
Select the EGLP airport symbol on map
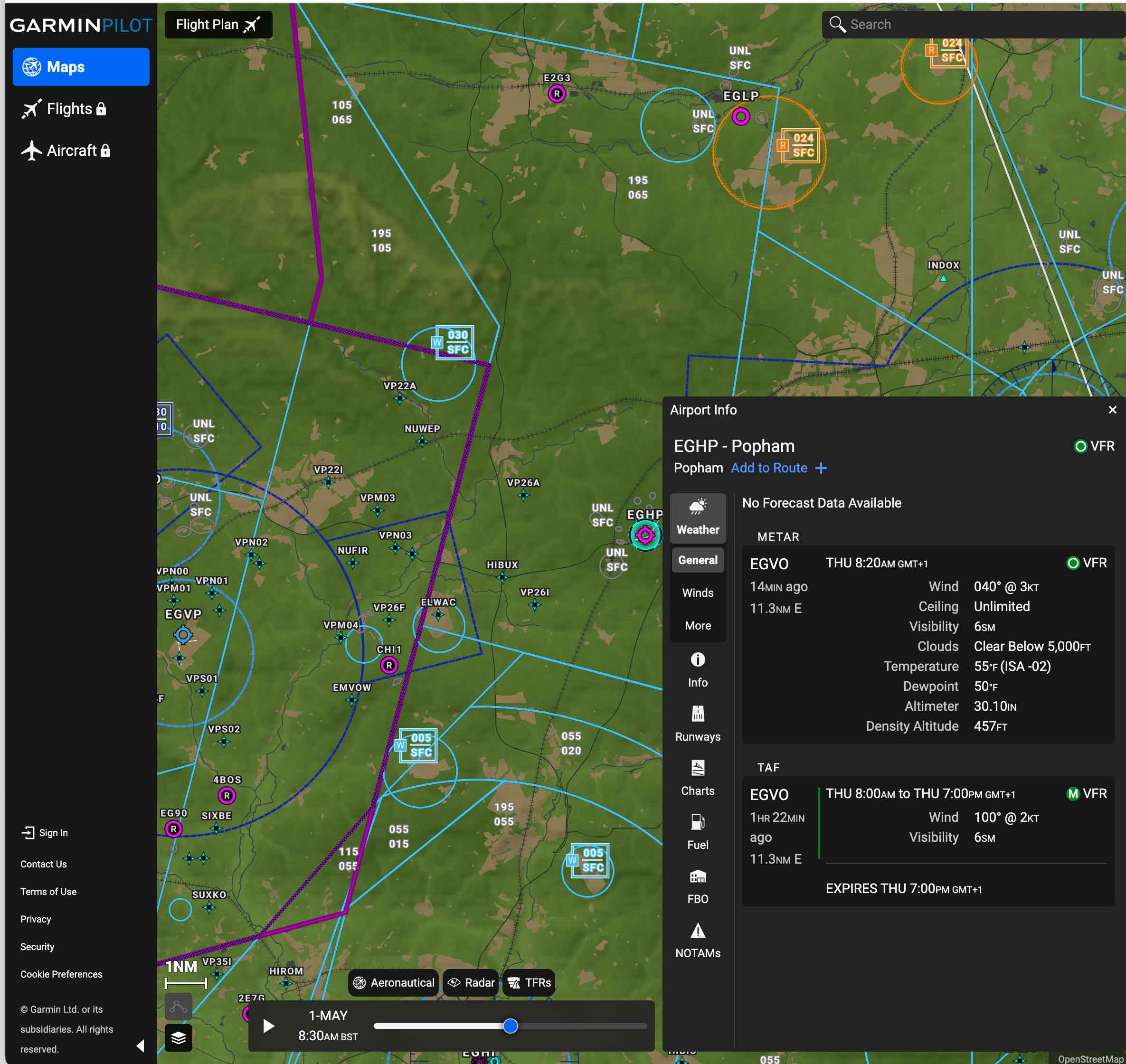741,117
